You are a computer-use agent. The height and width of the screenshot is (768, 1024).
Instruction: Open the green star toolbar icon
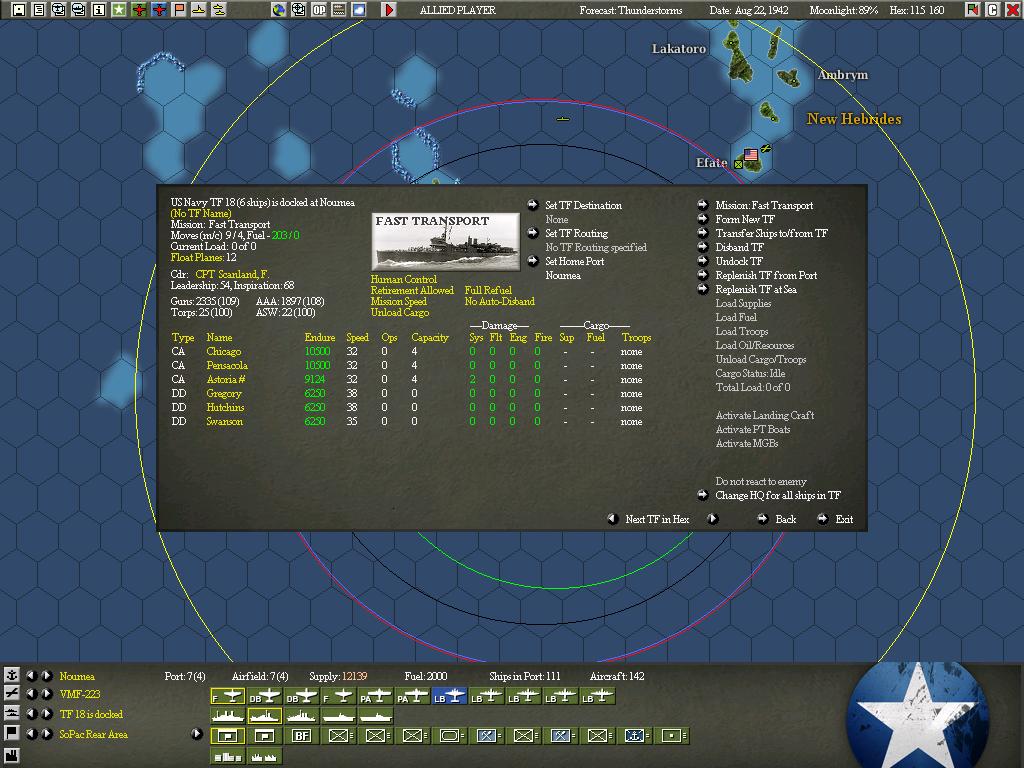119,10
